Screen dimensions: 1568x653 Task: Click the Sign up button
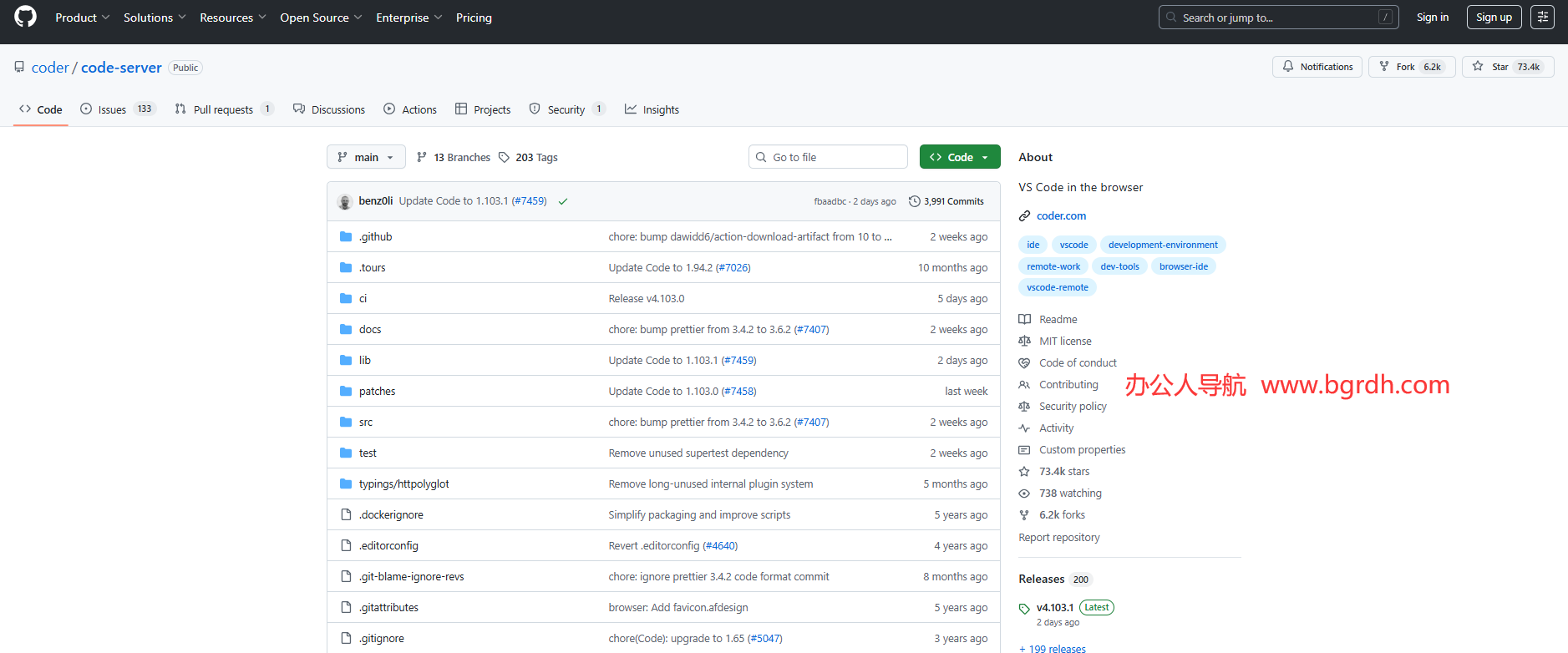tap(1494, 18)
